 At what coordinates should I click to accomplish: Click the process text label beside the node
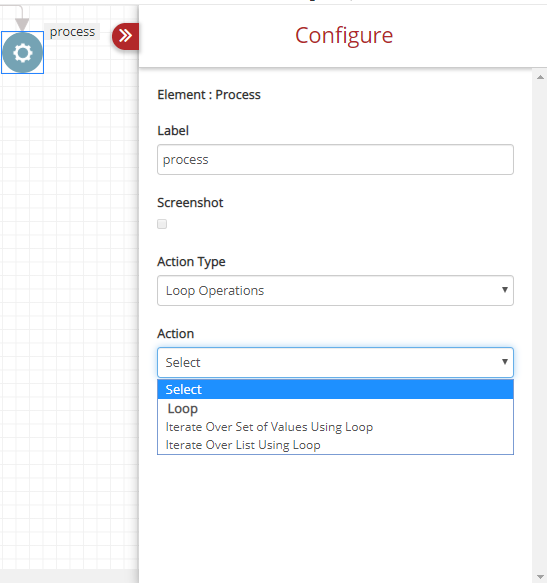[72, 32]
